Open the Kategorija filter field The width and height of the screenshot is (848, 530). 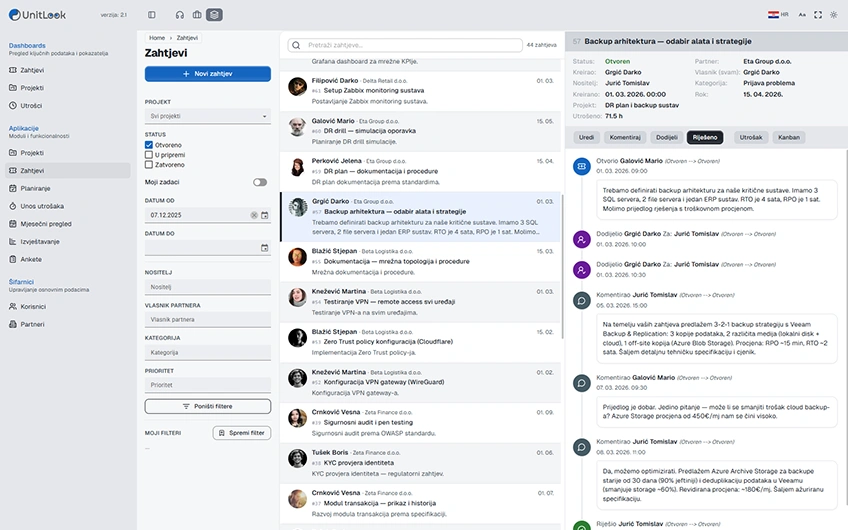point(208,352)
